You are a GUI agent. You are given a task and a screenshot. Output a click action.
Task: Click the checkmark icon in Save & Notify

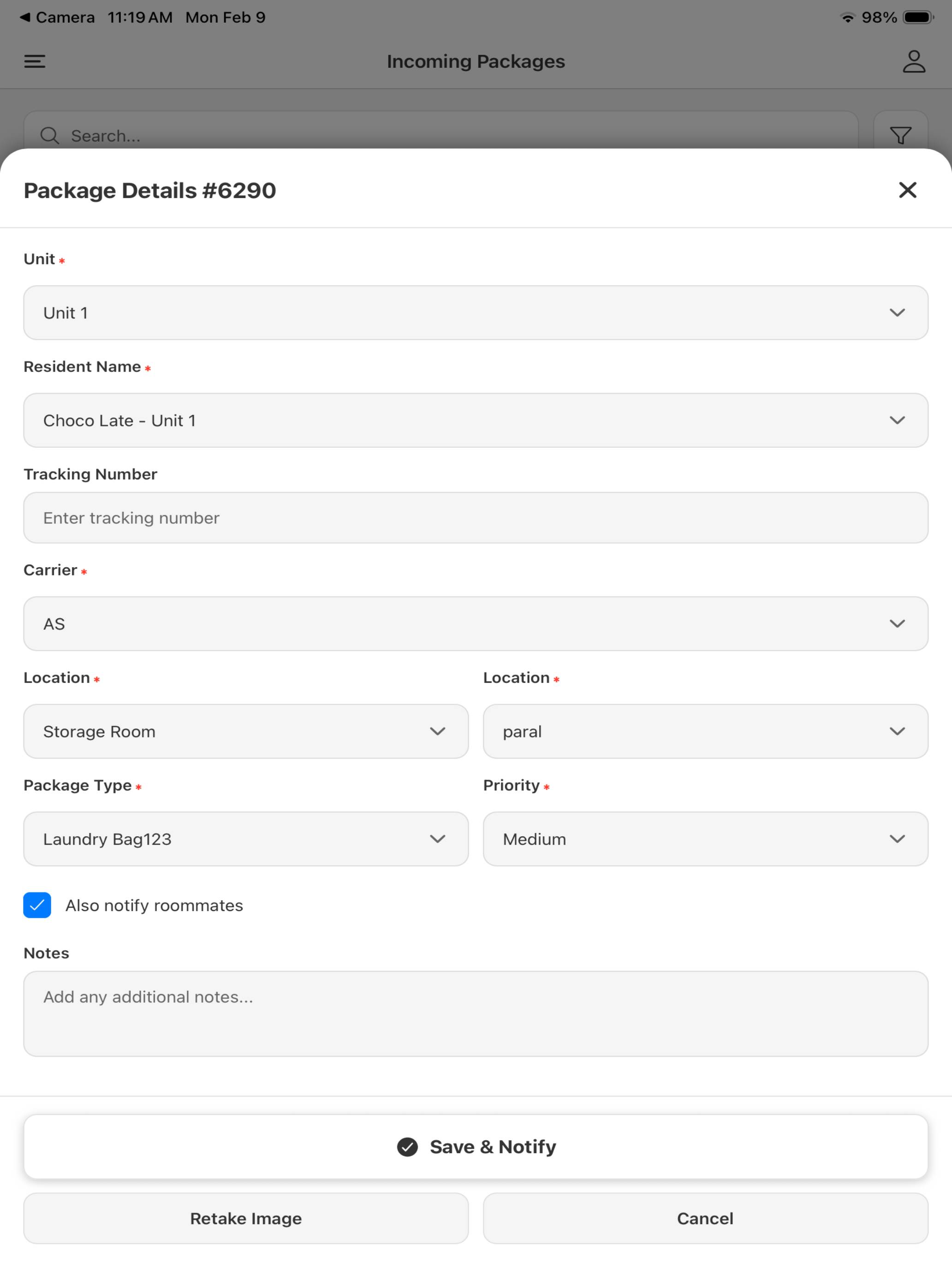point(407,1147)
